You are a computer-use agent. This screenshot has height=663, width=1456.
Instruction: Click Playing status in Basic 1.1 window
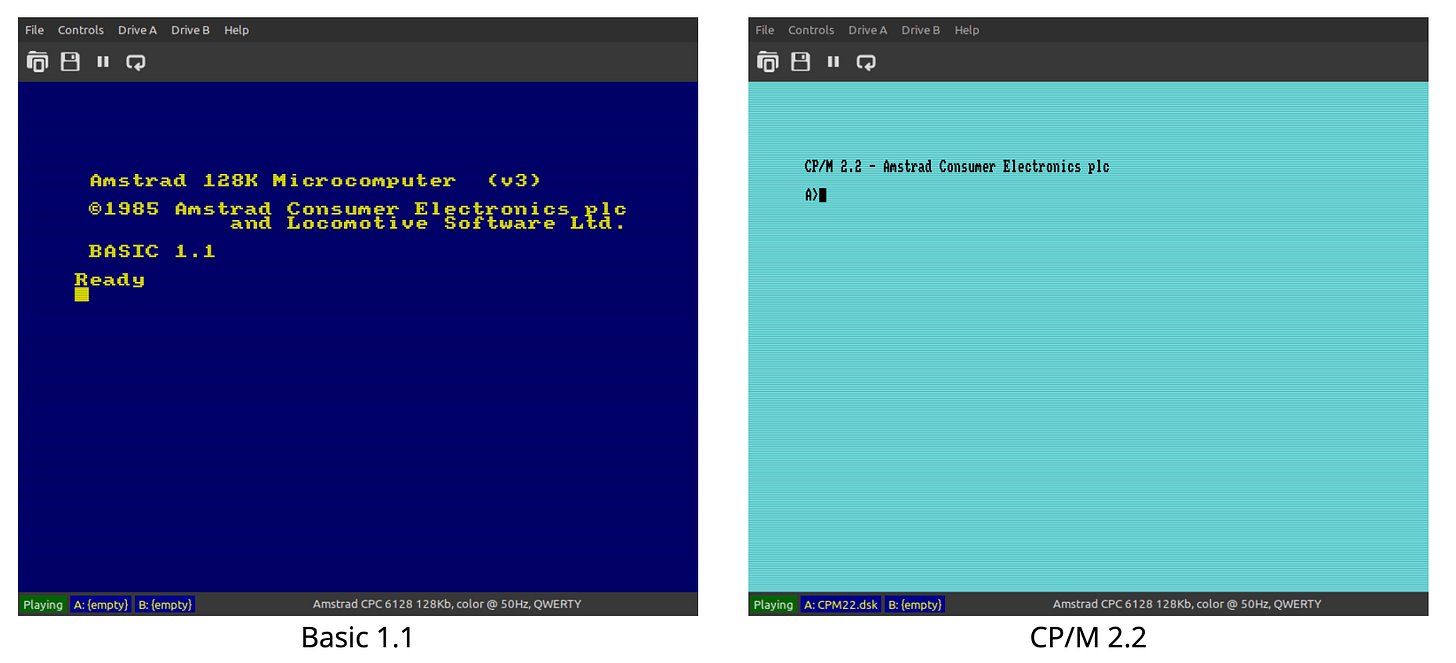(x=43, y=604)
